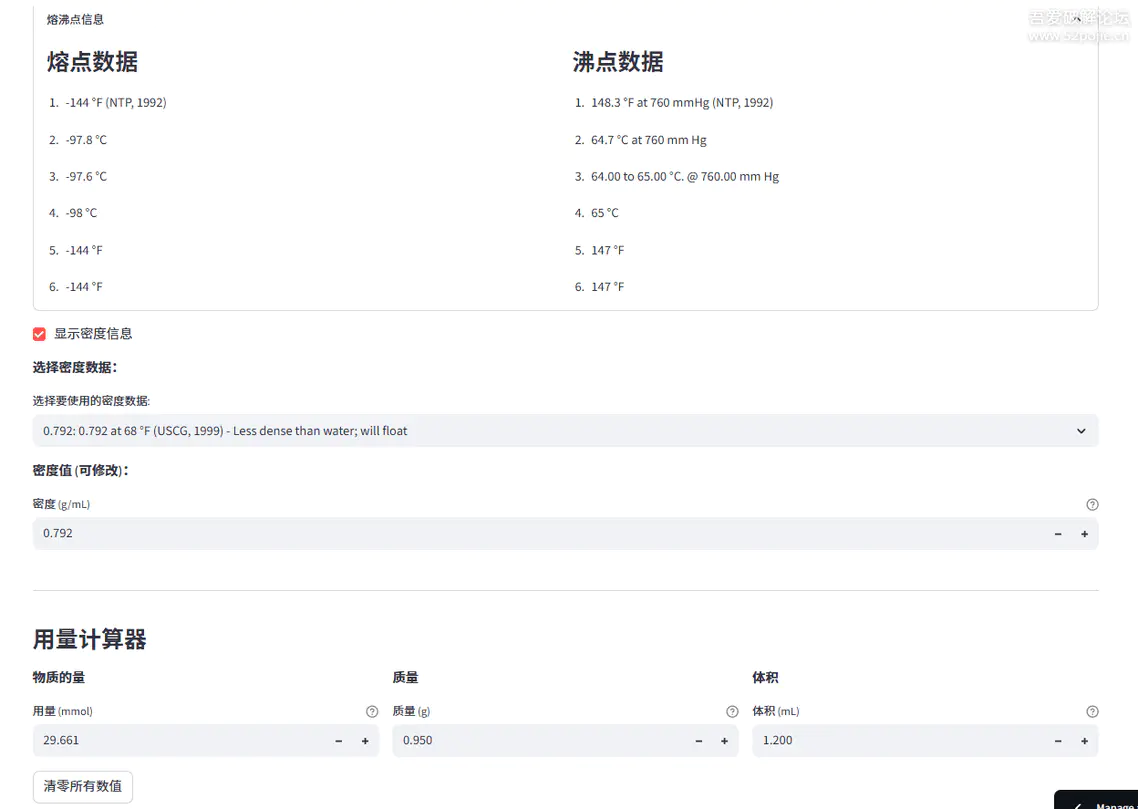This screenshot has height=809, width=1138.
Task: Click the 用量计算器 heading
Action: [x=89, y=639]
